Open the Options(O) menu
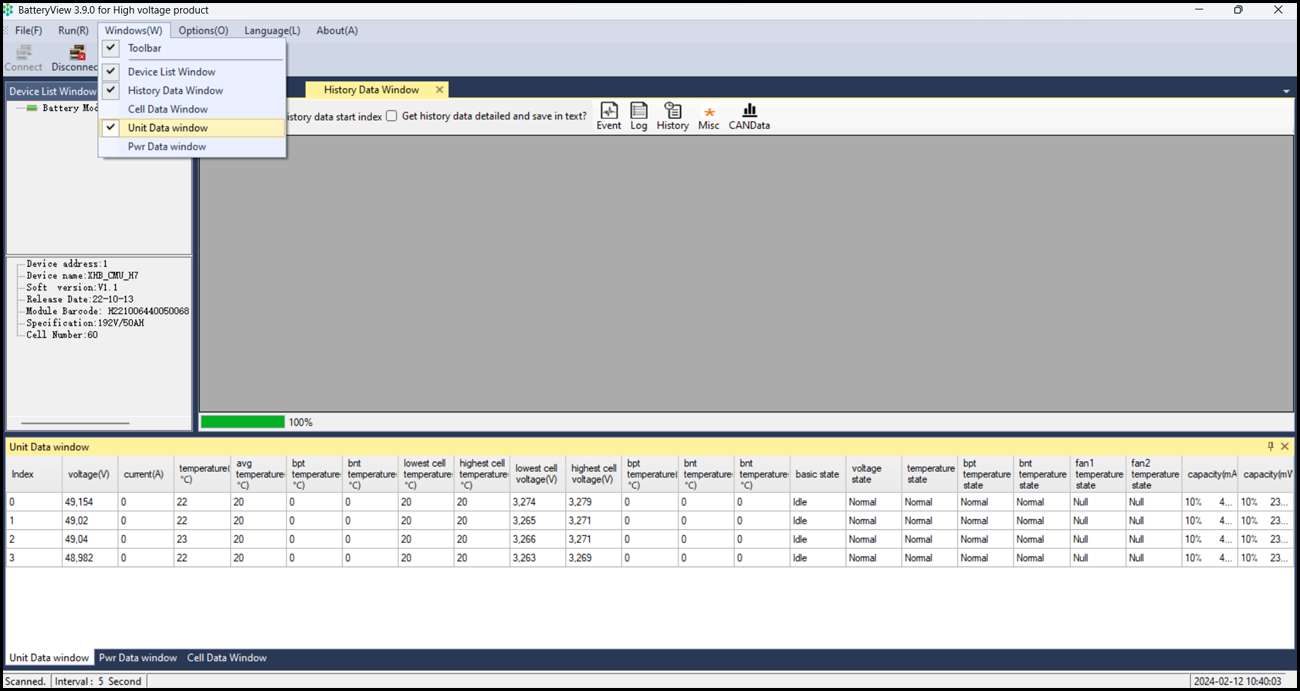The width and height of the screenshot is (1300, 691). (x=203, y=30)
